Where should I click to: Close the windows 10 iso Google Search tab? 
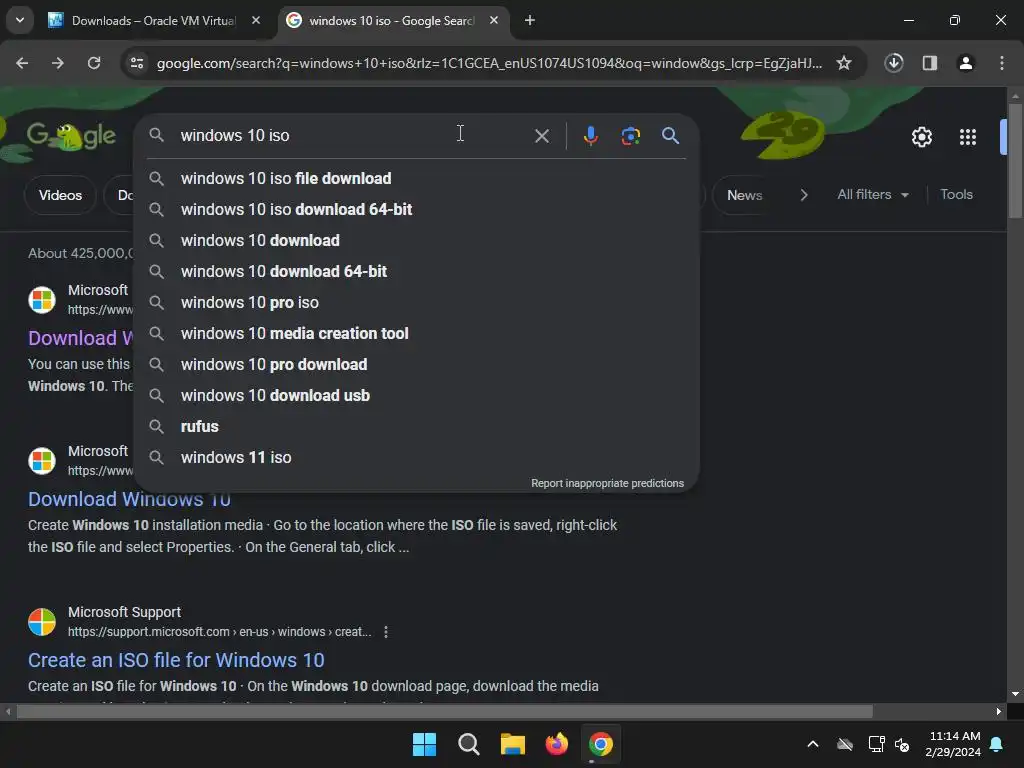[494, 20]
